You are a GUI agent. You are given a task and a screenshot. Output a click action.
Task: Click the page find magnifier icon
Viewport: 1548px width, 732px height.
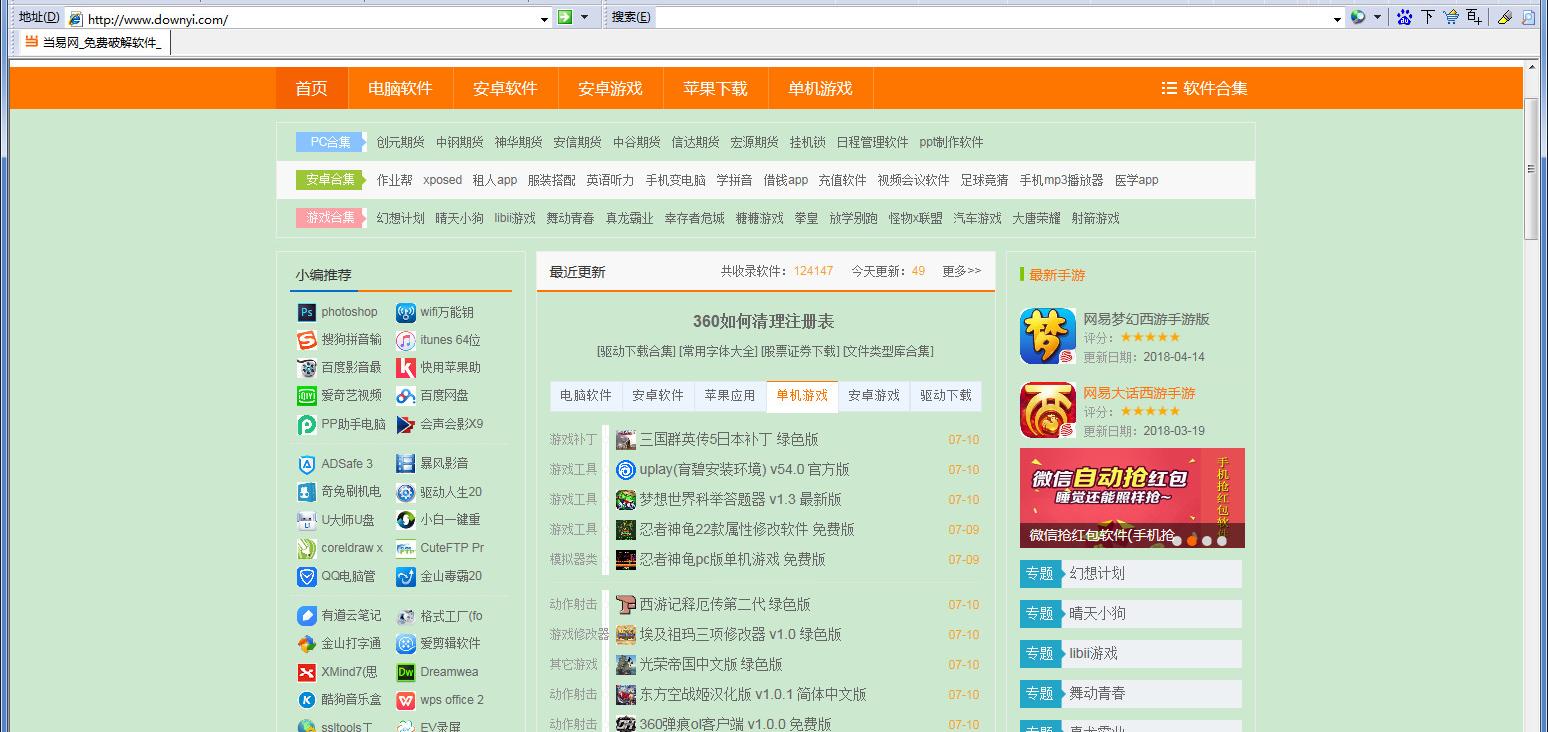click(1528, 17)
